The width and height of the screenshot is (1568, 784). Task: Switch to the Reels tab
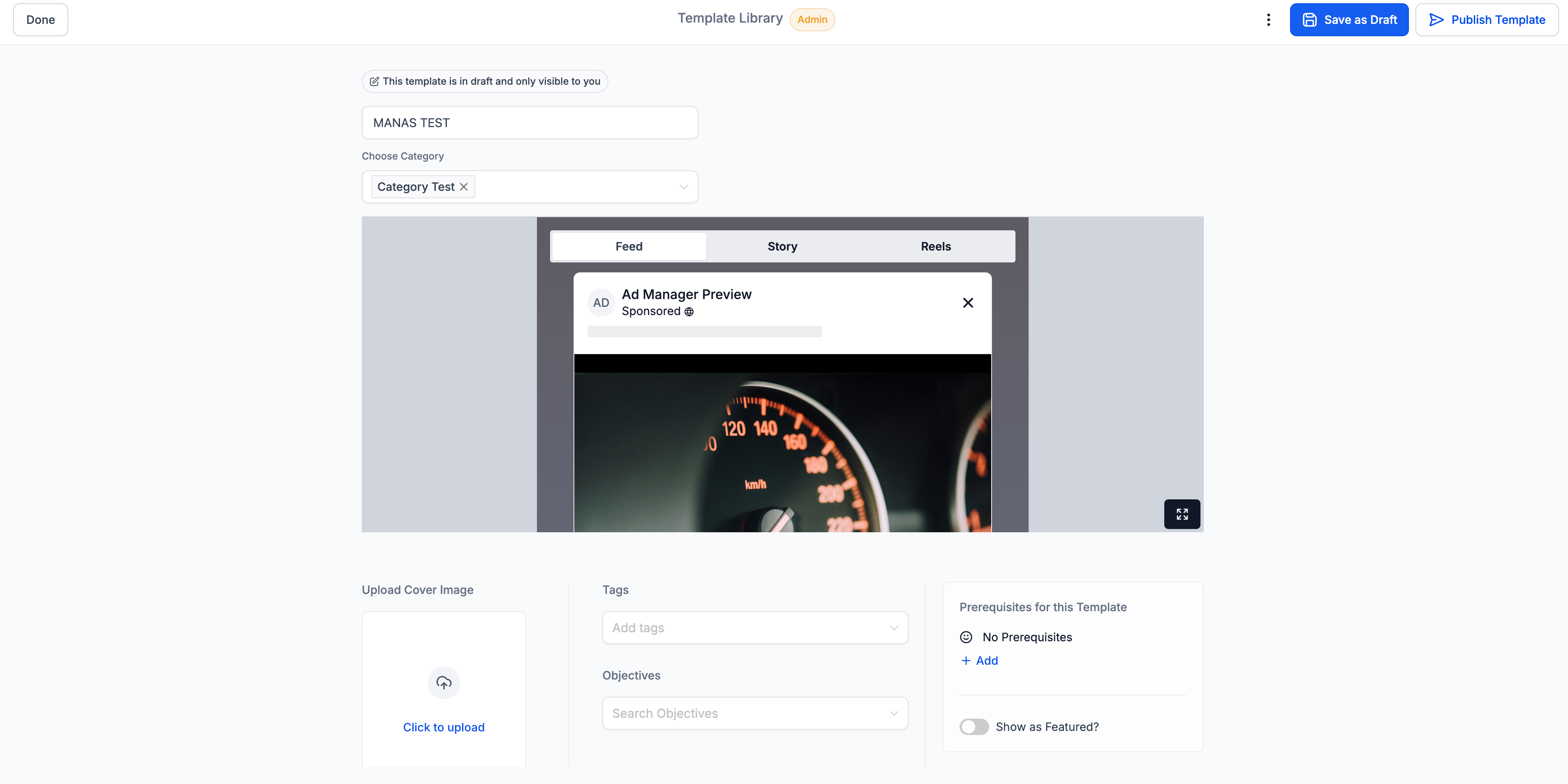click(936, 247)
